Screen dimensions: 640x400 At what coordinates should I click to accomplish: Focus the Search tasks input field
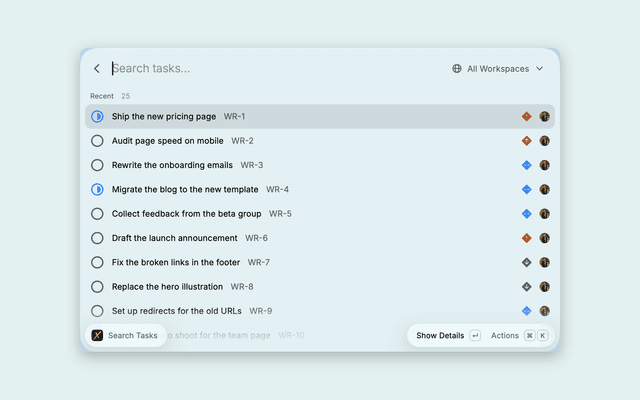point(278,69)
